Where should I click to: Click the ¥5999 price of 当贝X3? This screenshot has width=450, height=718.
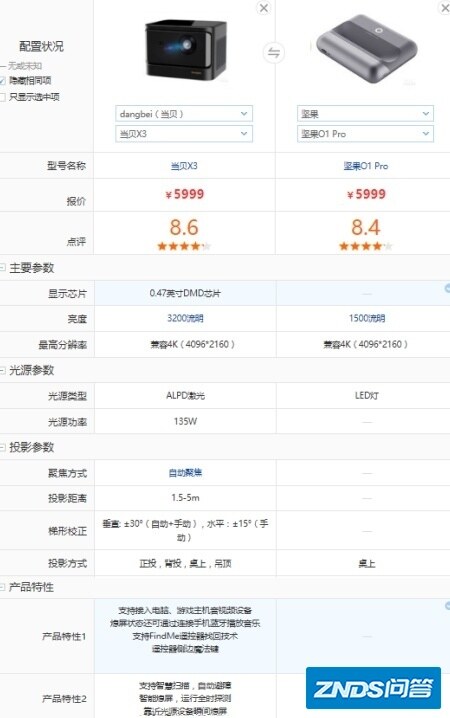pyautogui.click(x=184, y=194)
